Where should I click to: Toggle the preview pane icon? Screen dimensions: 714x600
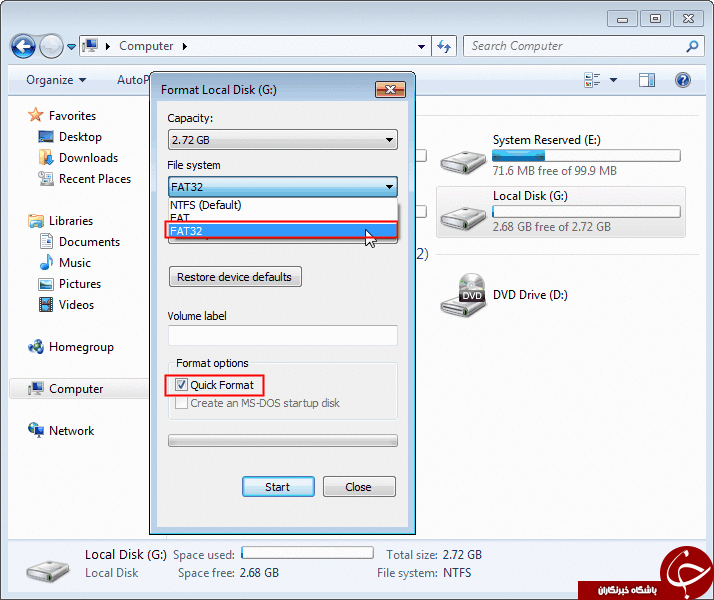(647, 80)
